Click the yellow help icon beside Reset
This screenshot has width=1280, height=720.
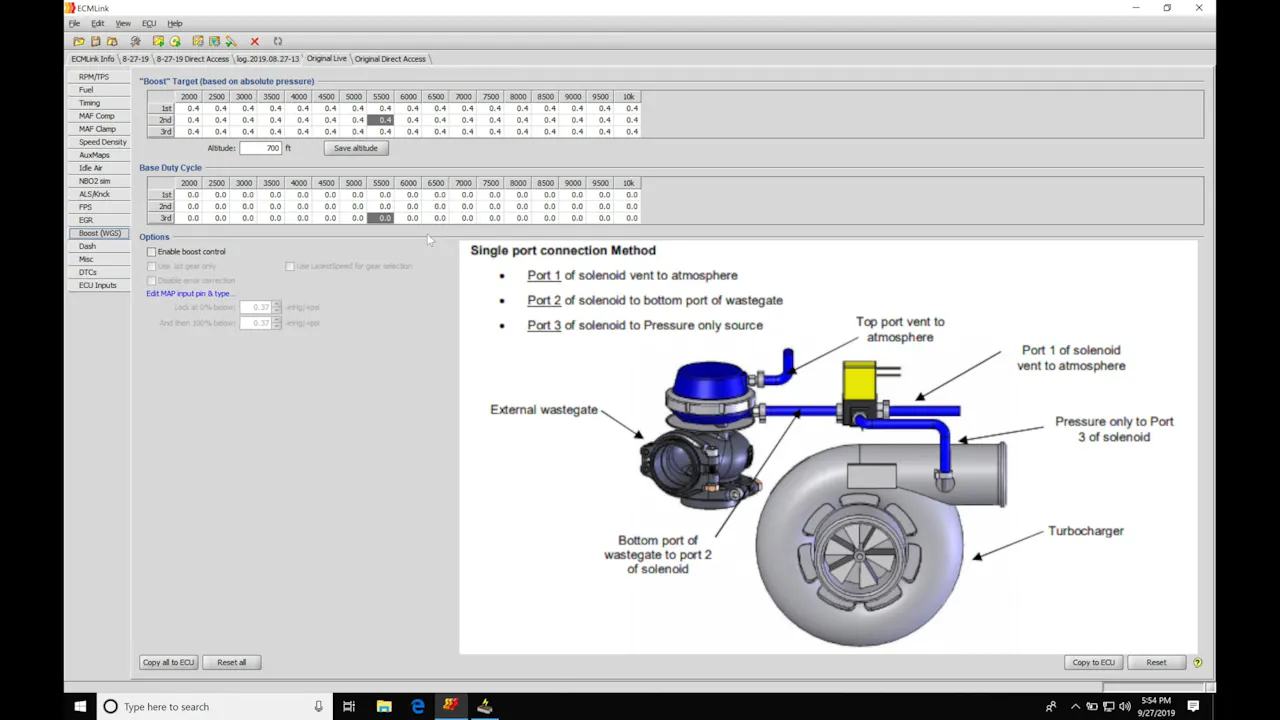1197,662
